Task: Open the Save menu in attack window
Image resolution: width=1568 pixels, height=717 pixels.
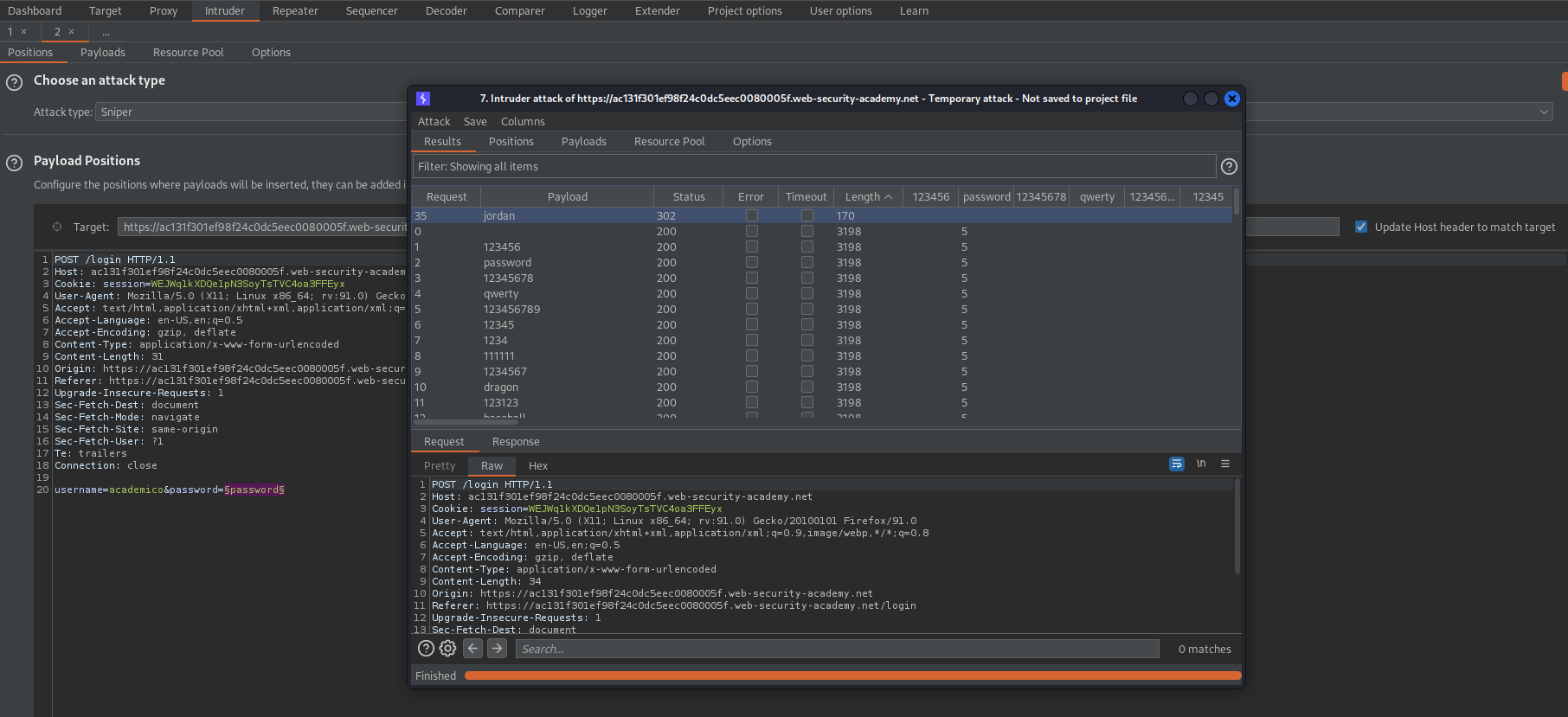Action: [x=475, y=122]
